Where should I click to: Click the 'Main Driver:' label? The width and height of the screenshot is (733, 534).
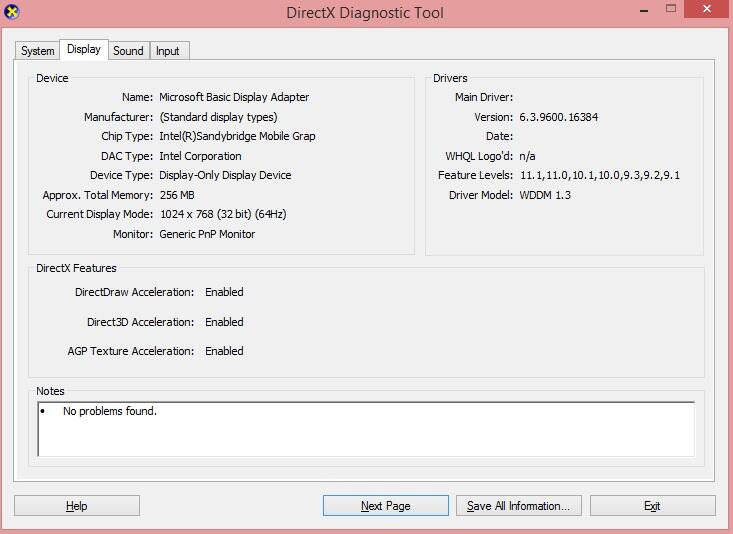[484, 97]
